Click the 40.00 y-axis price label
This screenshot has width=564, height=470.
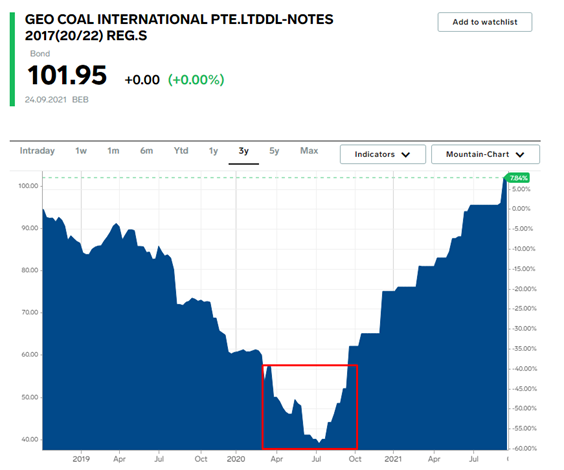[x=29, y=439]
